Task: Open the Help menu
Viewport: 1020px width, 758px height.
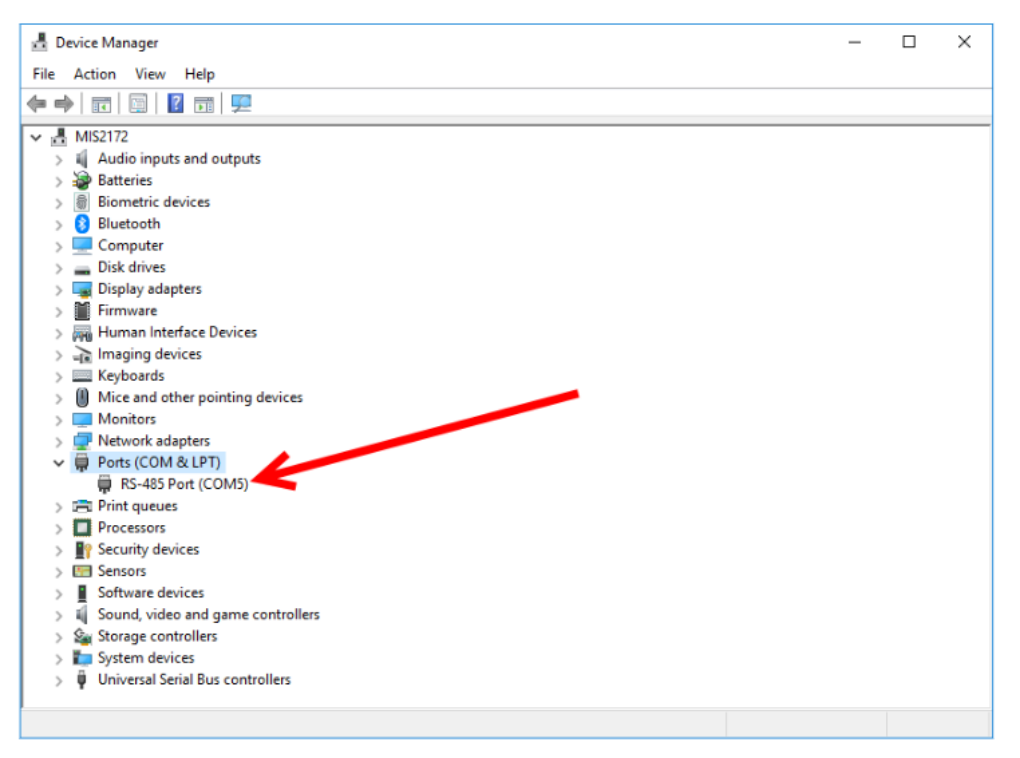Action: 200,74
